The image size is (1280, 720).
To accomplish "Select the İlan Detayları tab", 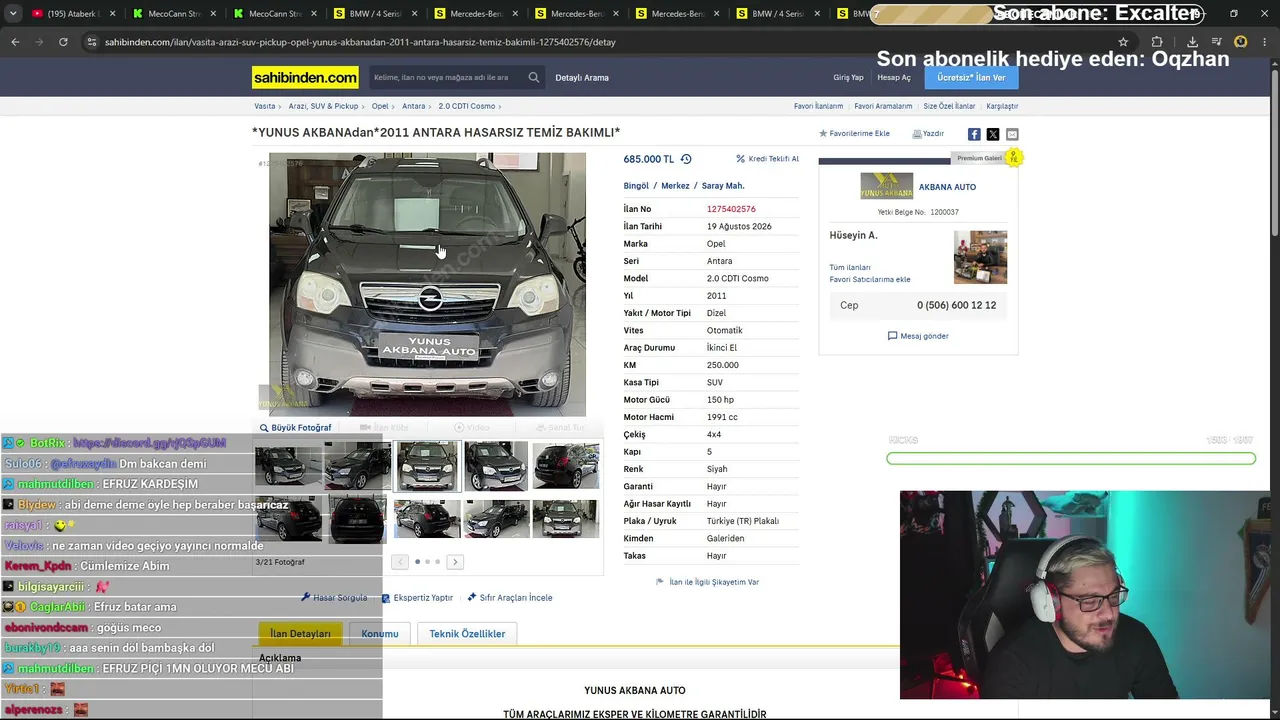I will 300,634.
